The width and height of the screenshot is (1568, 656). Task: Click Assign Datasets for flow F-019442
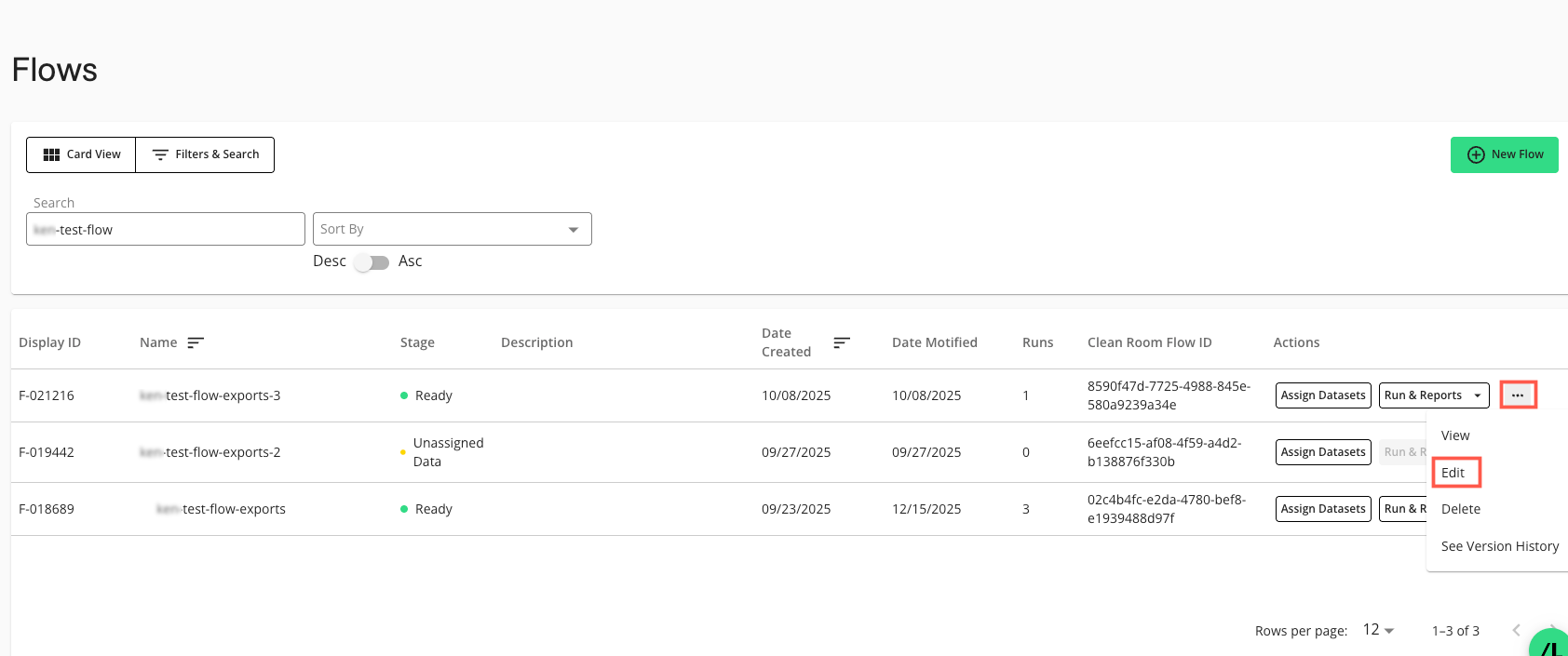(1322, 452)
